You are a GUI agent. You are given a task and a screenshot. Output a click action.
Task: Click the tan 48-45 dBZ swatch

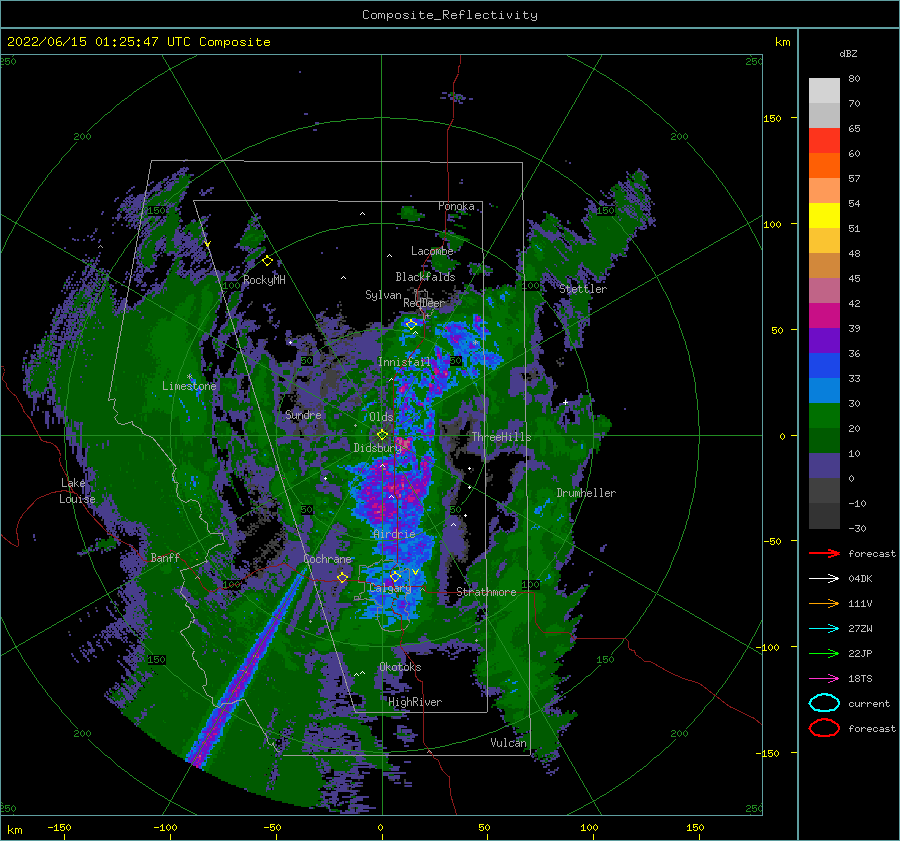tap(824, 266)
